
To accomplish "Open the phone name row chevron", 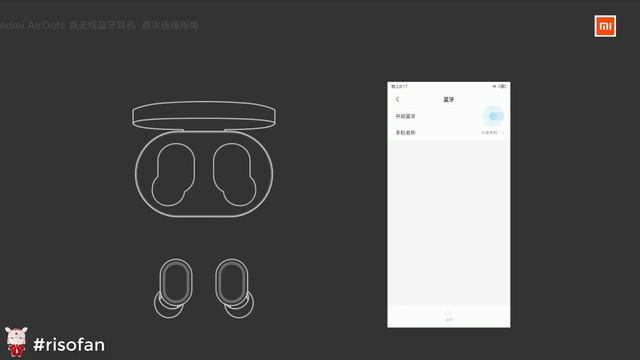I will 503,133.
